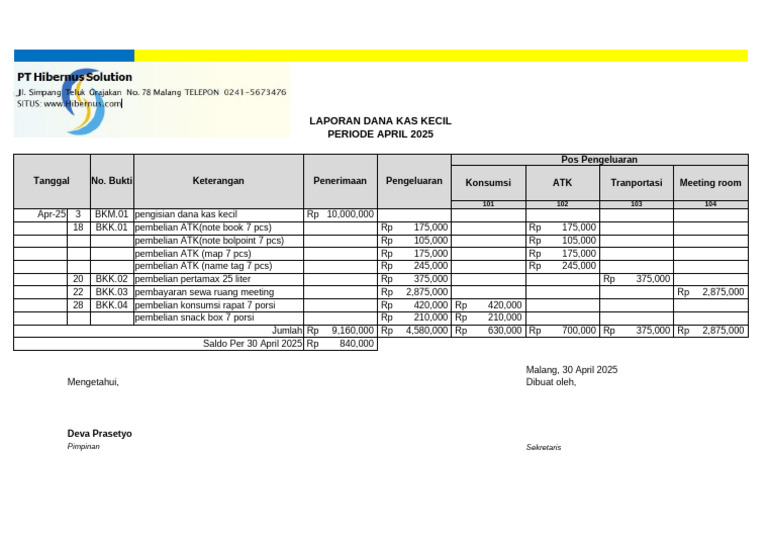Select day 28 in the Tanggal column
The height and width of the screenshot is (543, 768).
click(x=78, y=305)
